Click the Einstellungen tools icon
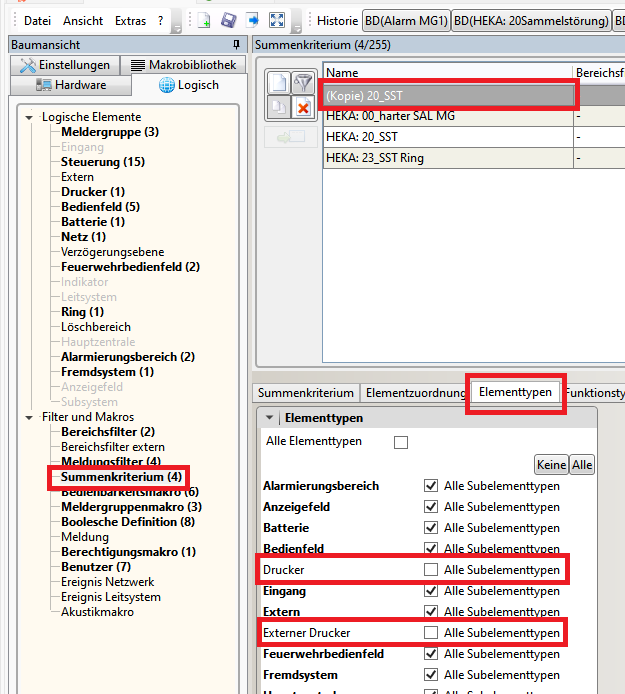Screen dimensions: 625x694 [28, 66]
